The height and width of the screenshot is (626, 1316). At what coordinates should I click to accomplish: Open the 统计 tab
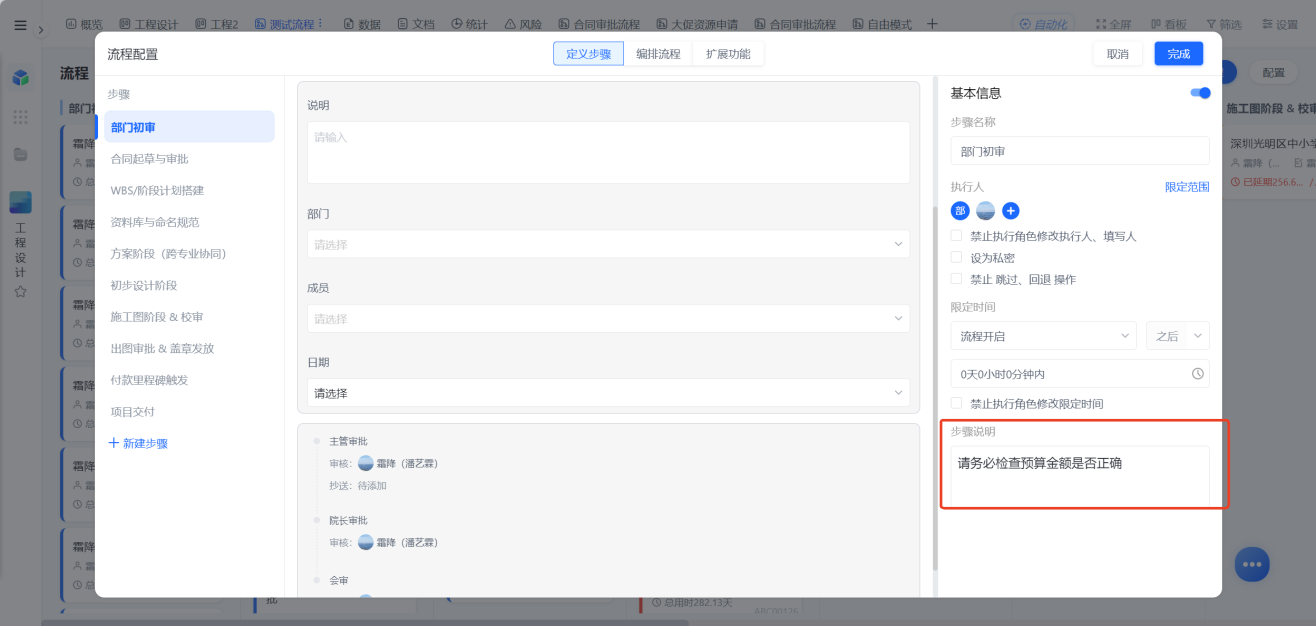point(470,23)
